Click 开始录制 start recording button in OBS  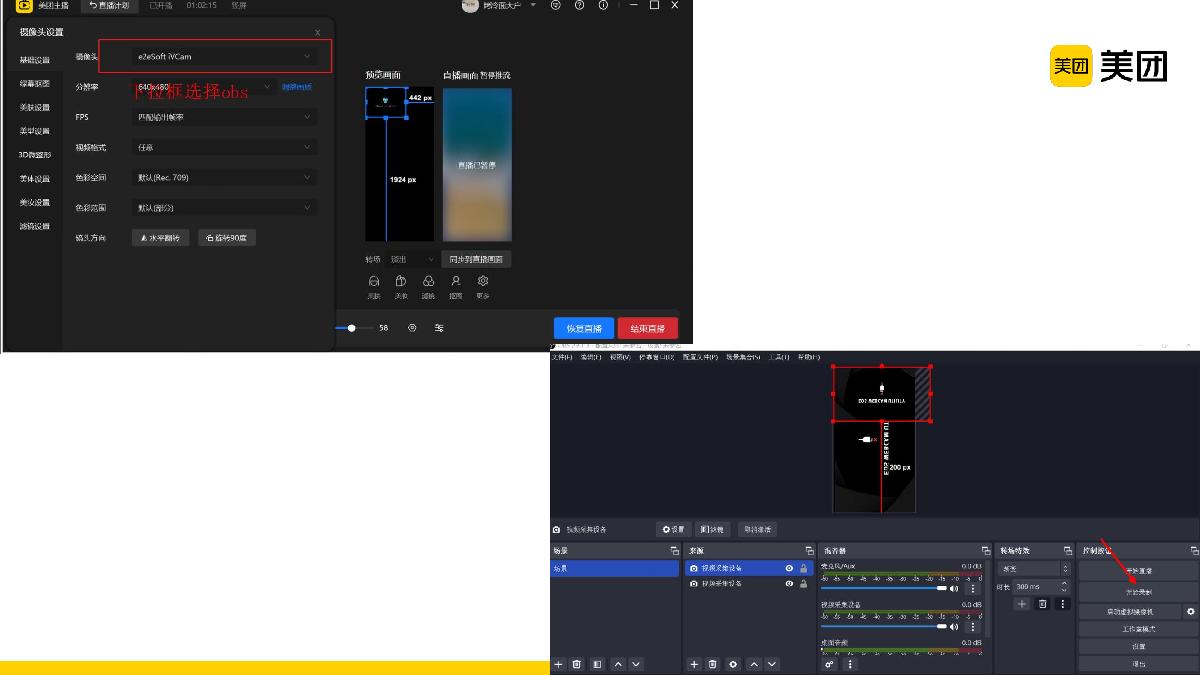pyautogui.click(x=1138, y=591)
